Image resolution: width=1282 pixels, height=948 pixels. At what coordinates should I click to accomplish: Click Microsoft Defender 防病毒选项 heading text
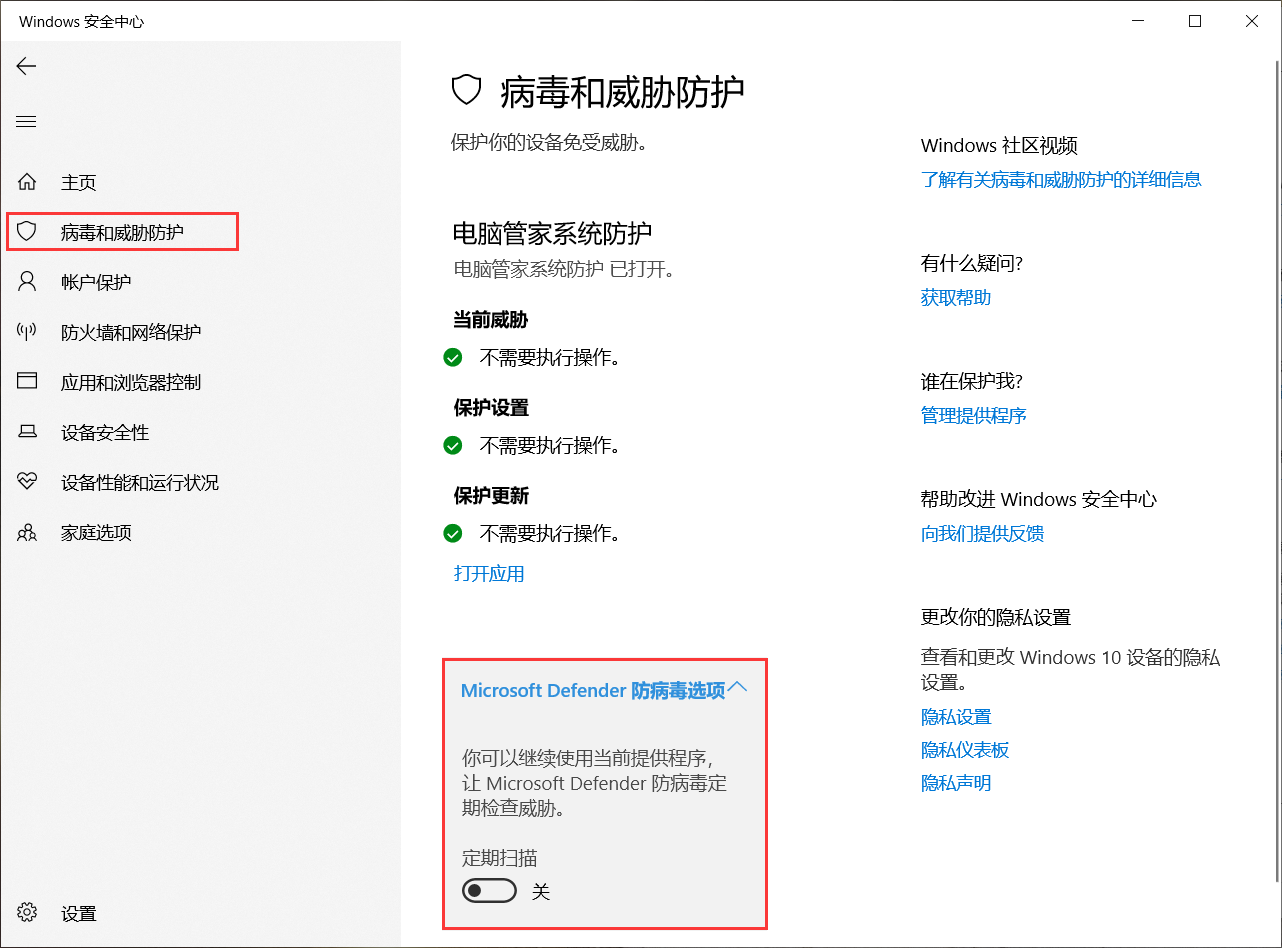click(593, 690)
